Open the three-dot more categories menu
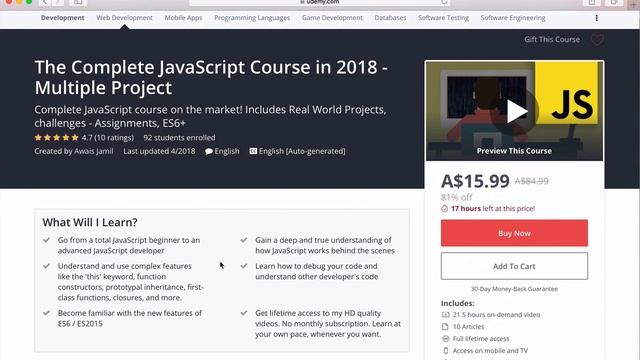Image resolution: width=640 pixels, height=360 pixels. [596, 18]
